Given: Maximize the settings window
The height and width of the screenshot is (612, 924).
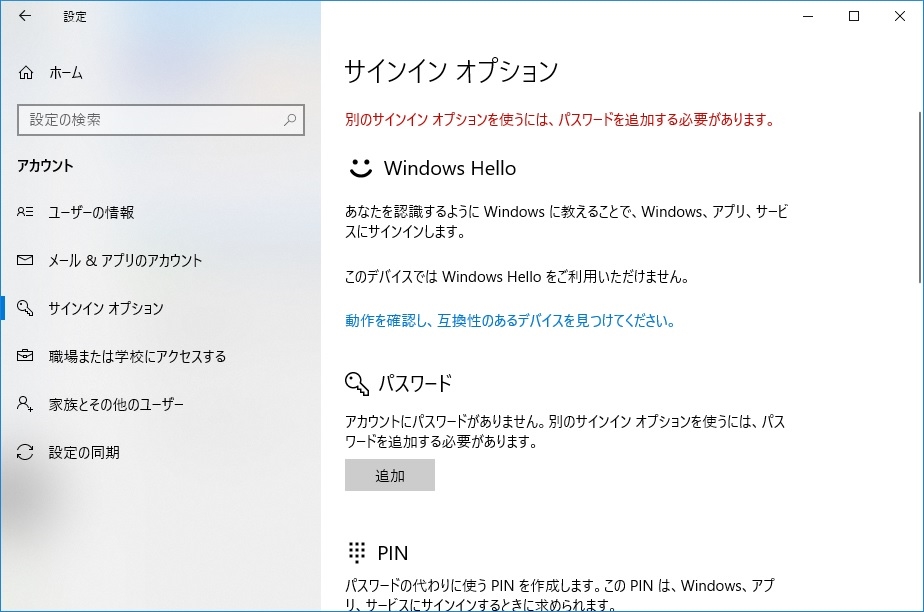Looking at the screenshot, I should pos(854,16).
